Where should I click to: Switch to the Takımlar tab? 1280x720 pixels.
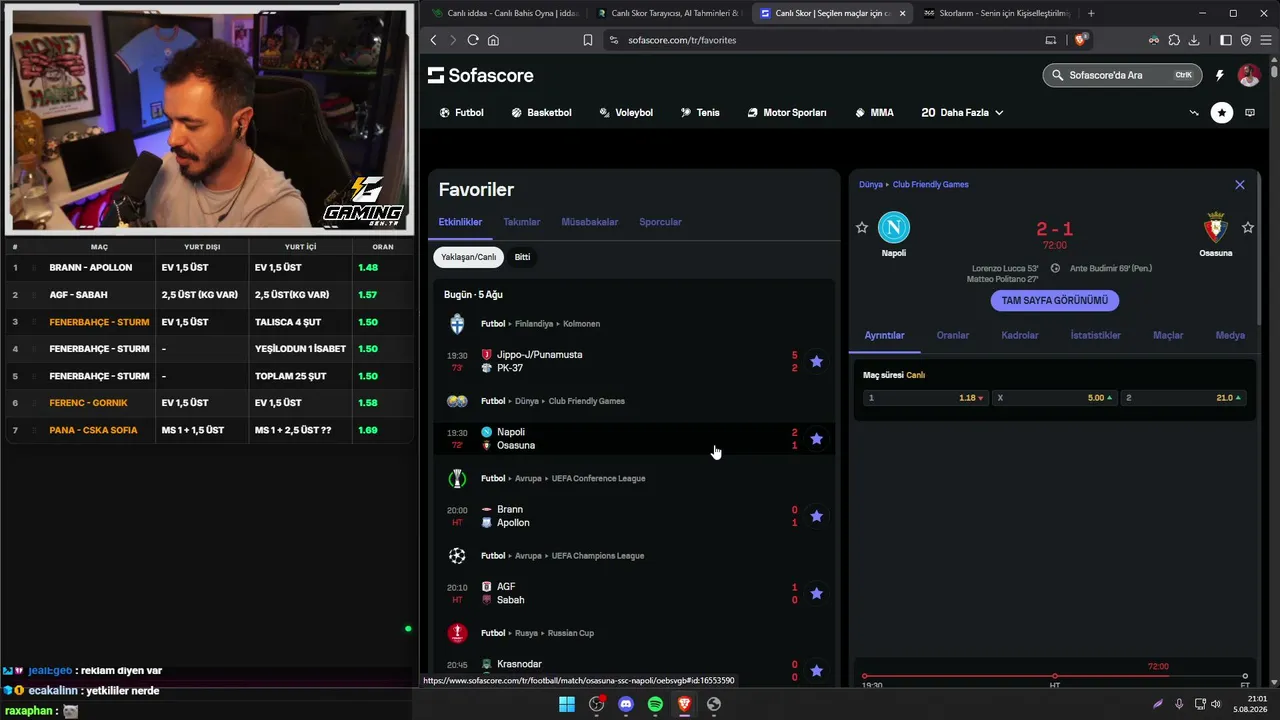click(x=522, y=222)
